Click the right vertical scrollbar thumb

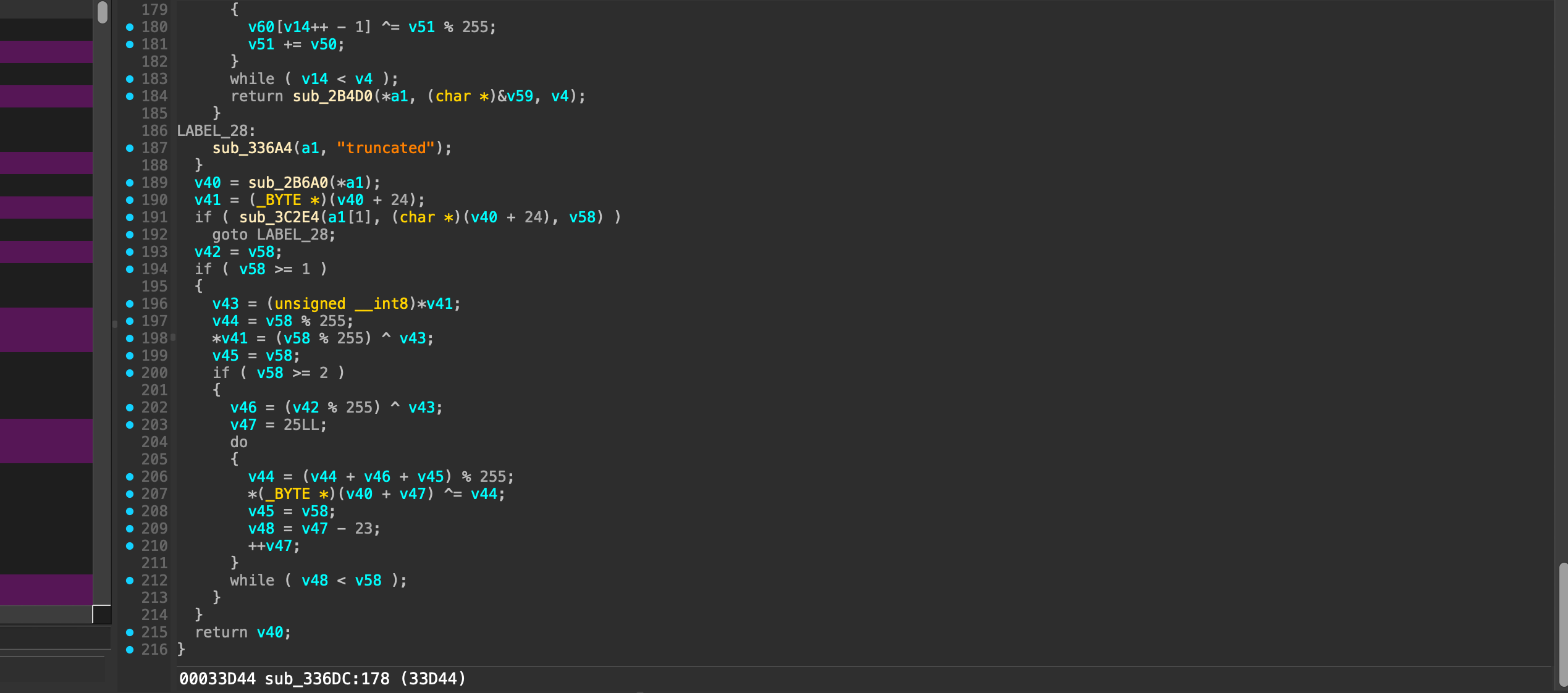[x=1562, y=624]
